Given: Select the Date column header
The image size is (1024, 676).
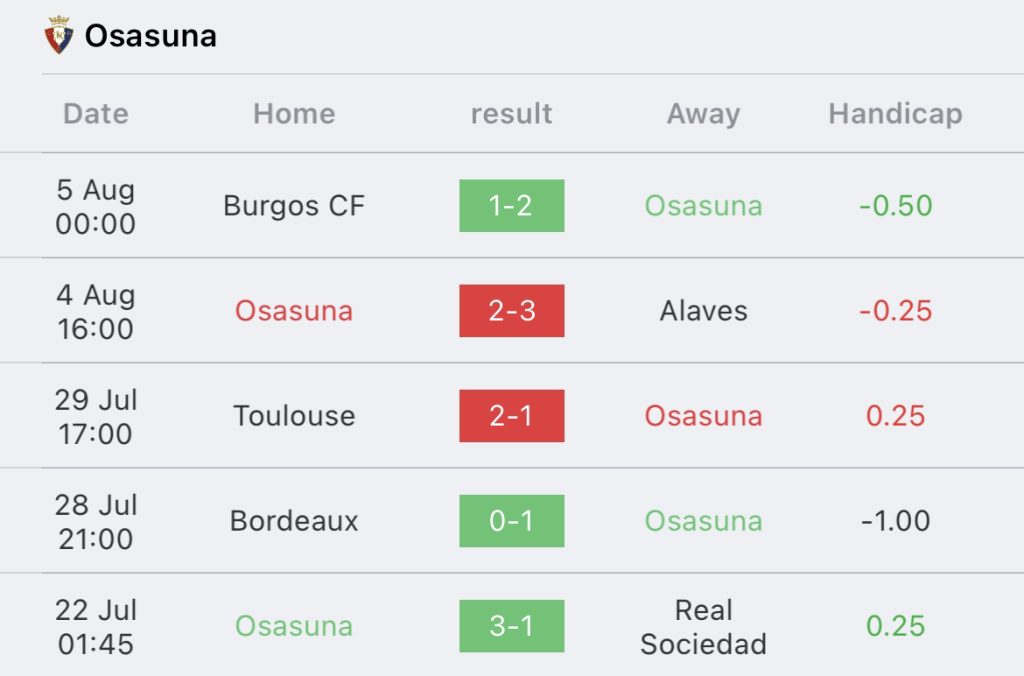Looking at the screenshot, I should pos(96,114).
